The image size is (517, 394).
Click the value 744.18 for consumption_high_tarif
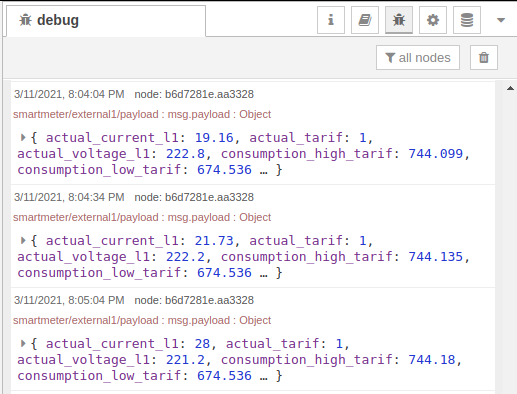coord(432,360)
